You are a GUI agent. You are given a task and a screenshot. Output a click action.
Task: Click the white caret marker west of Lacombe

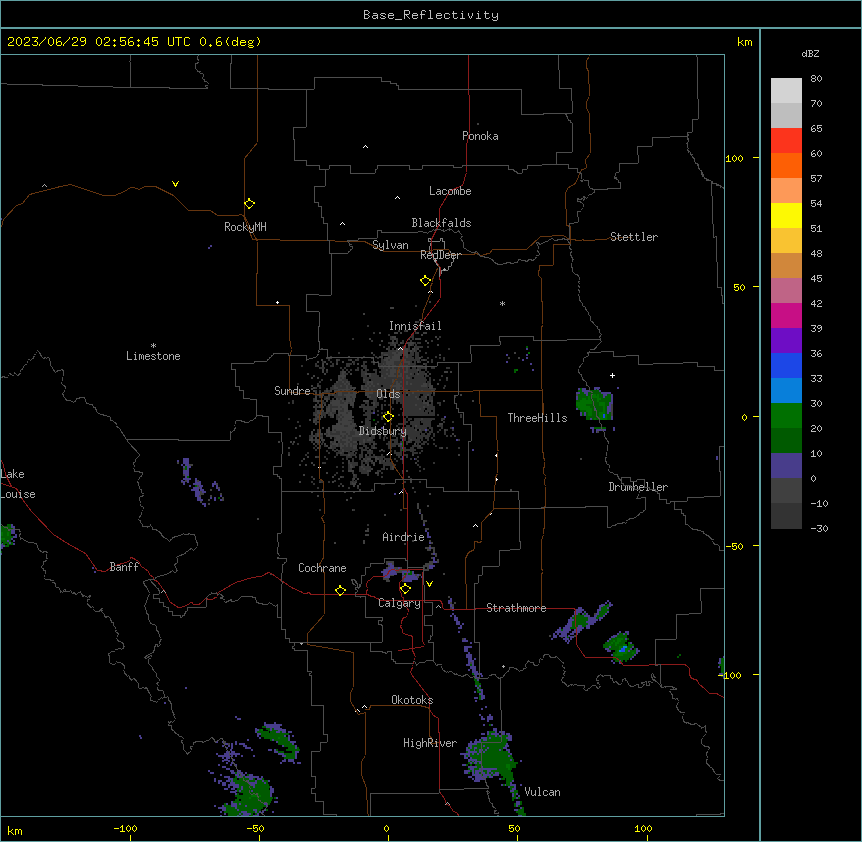[397, 198]
